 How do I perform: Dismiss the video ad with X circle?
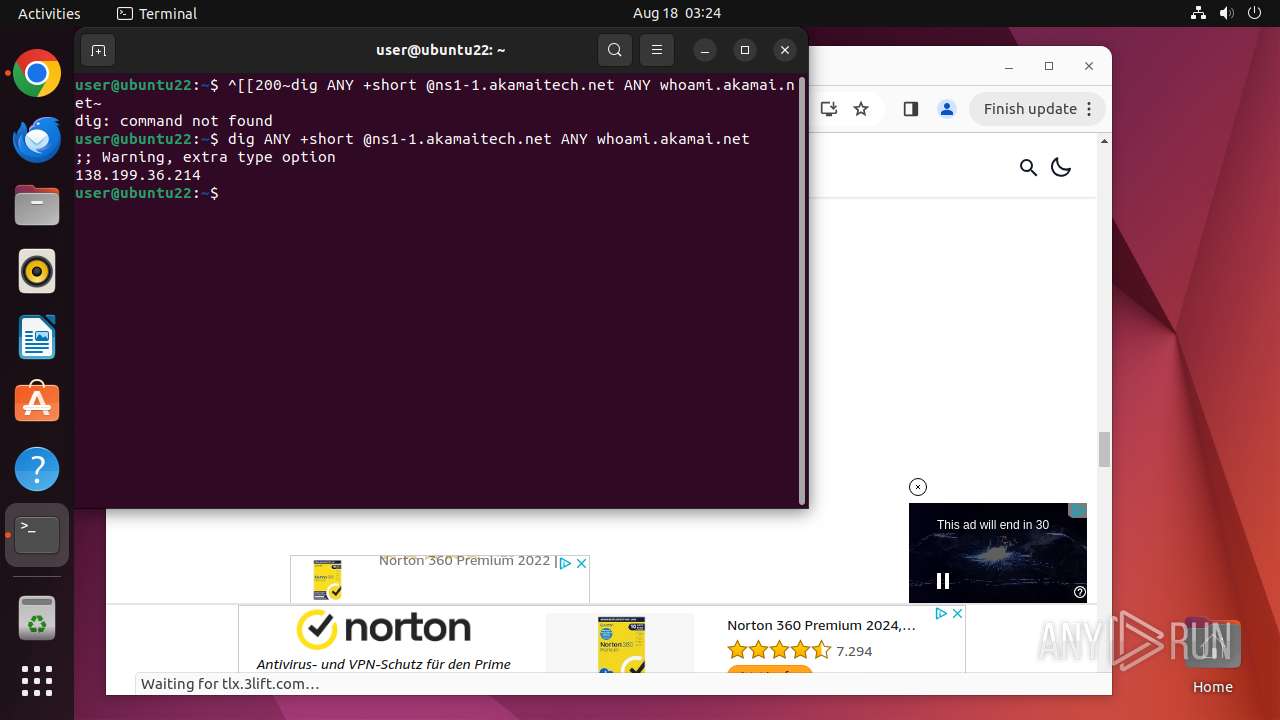point(918,487)
